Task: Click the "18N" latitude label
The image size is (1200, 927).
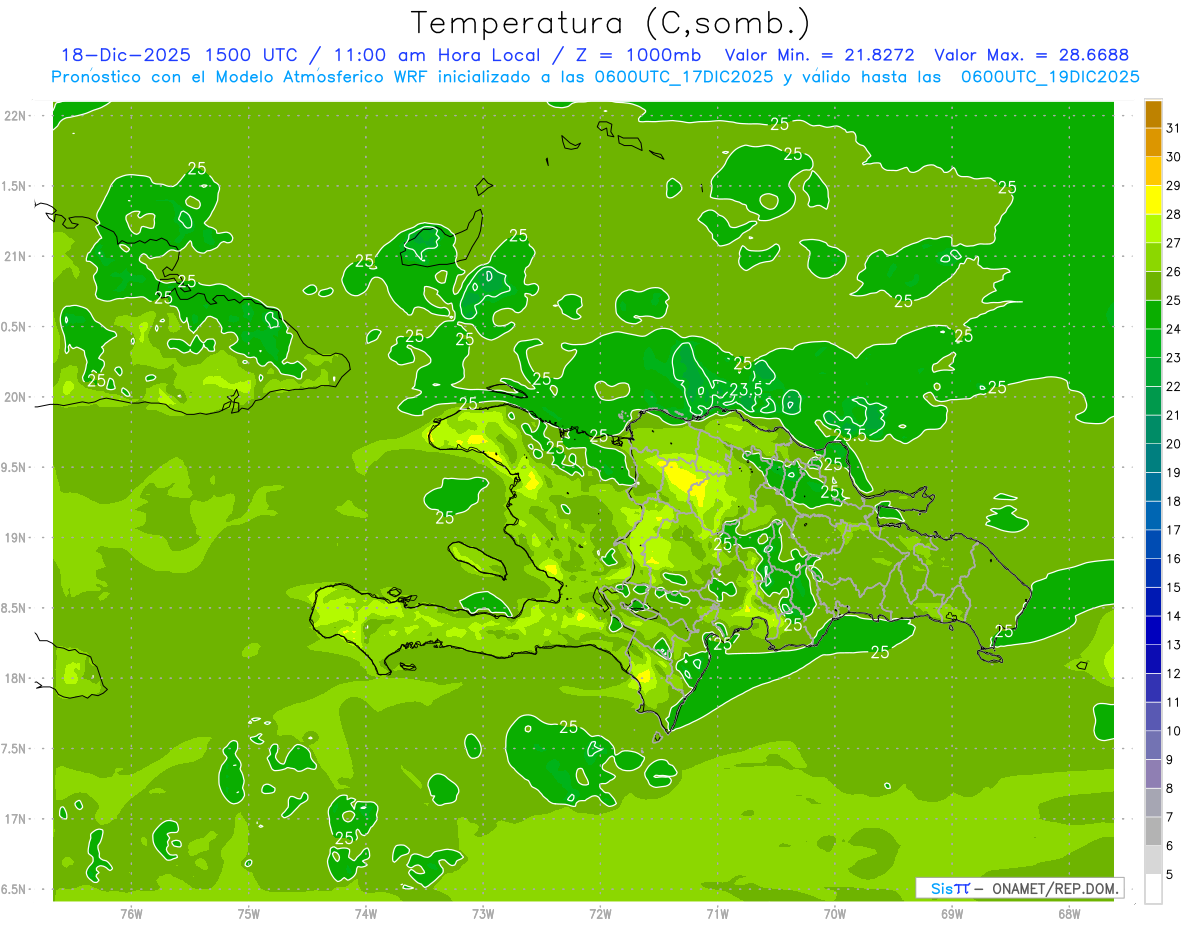Action: 15,678
